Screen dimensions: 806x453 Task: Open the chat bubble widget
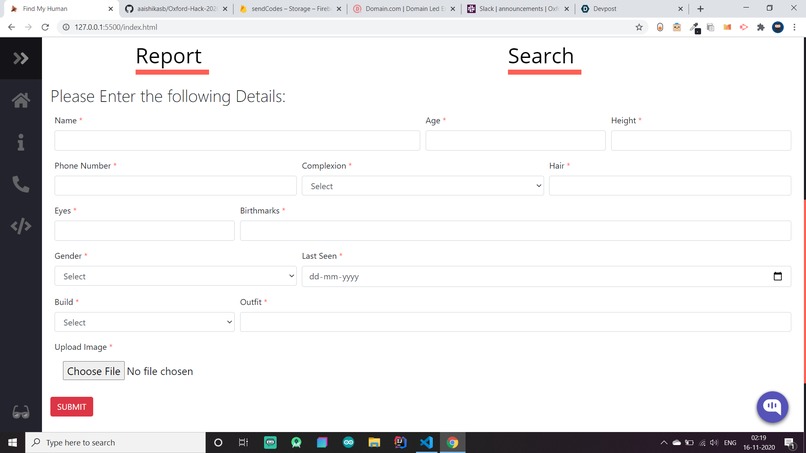(x=772, y=407)
